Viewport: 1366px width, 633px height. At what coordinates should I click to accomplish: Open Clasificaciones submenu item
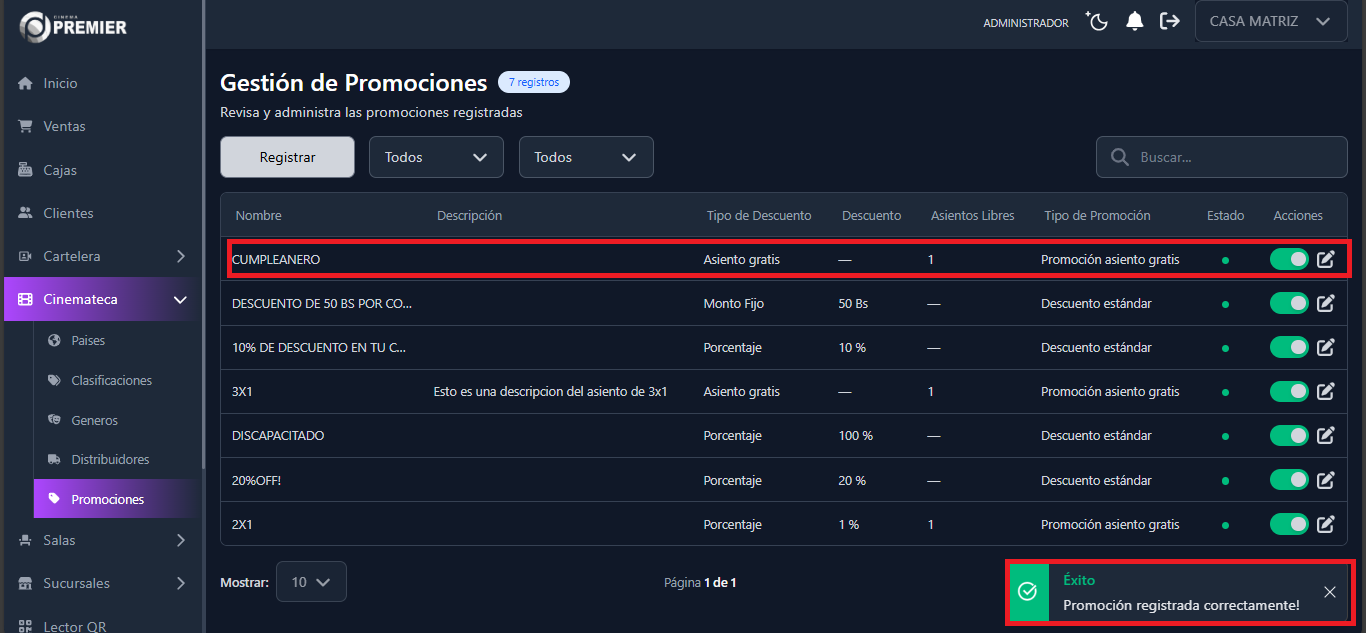pos(111,381)
